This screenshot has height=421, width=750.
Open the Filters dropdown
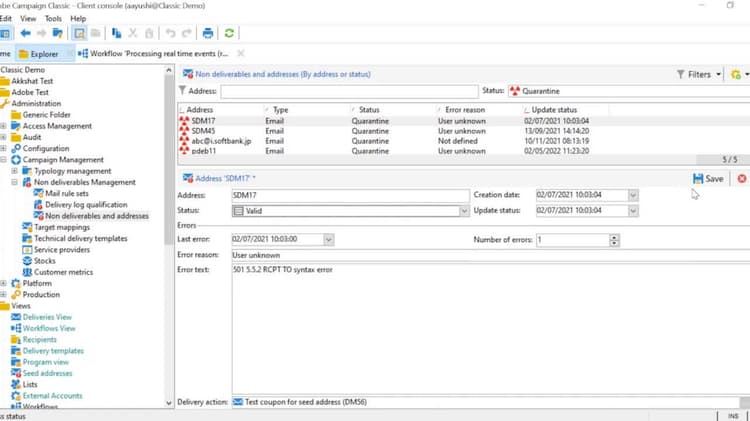coord(699,74)
